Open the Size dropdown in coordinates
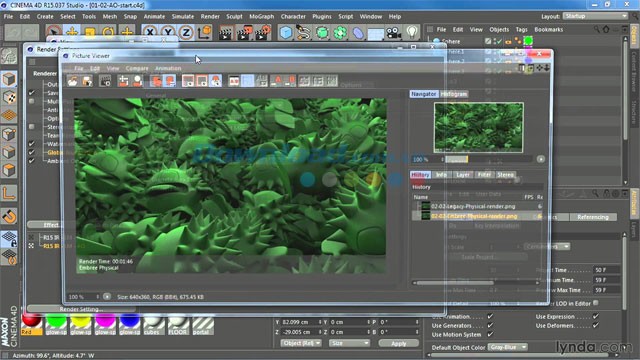The width and height of the screenshot is (640, 360). click(x=349, y=343)
